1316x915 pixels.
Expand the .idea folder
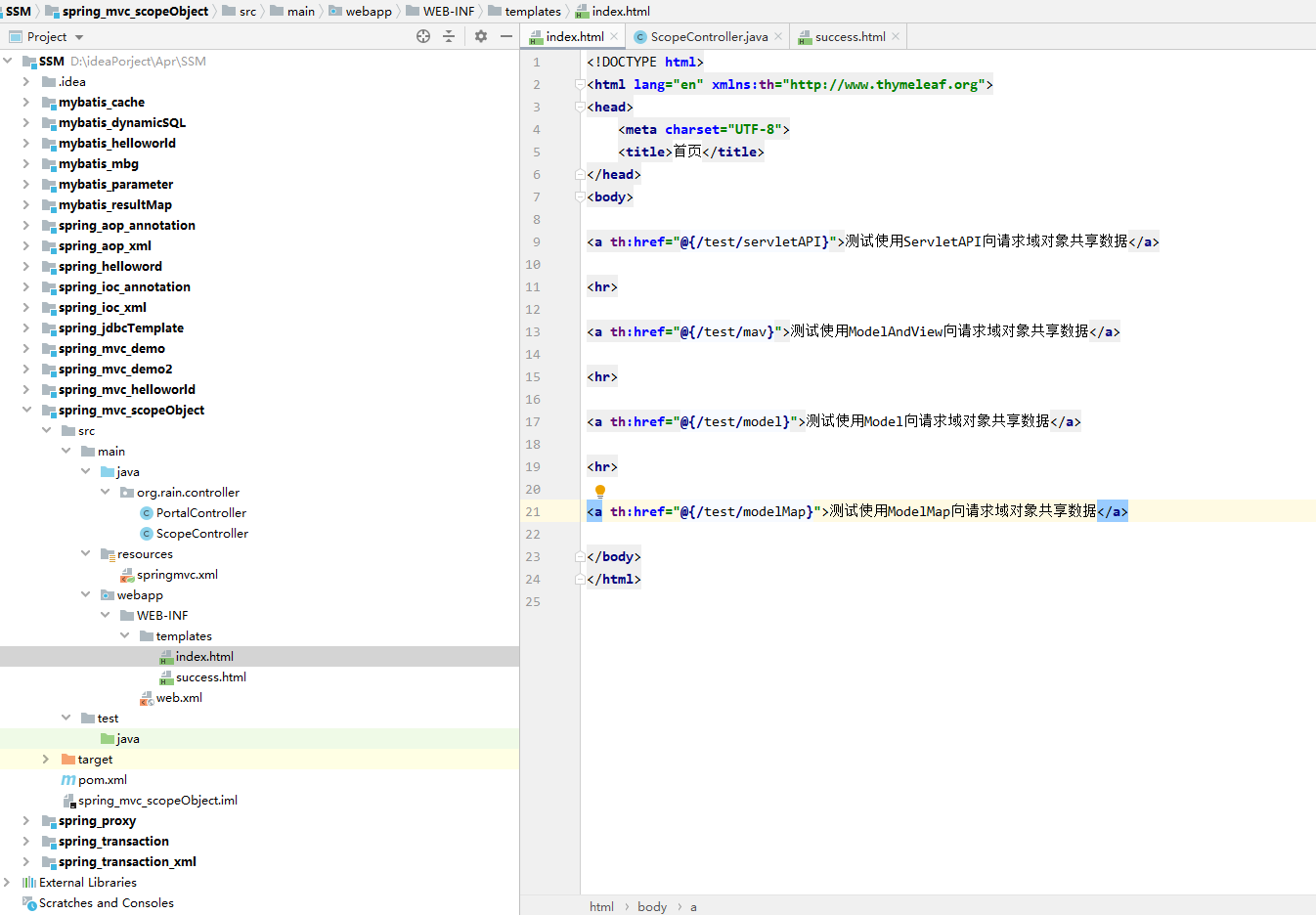[26, 81]
